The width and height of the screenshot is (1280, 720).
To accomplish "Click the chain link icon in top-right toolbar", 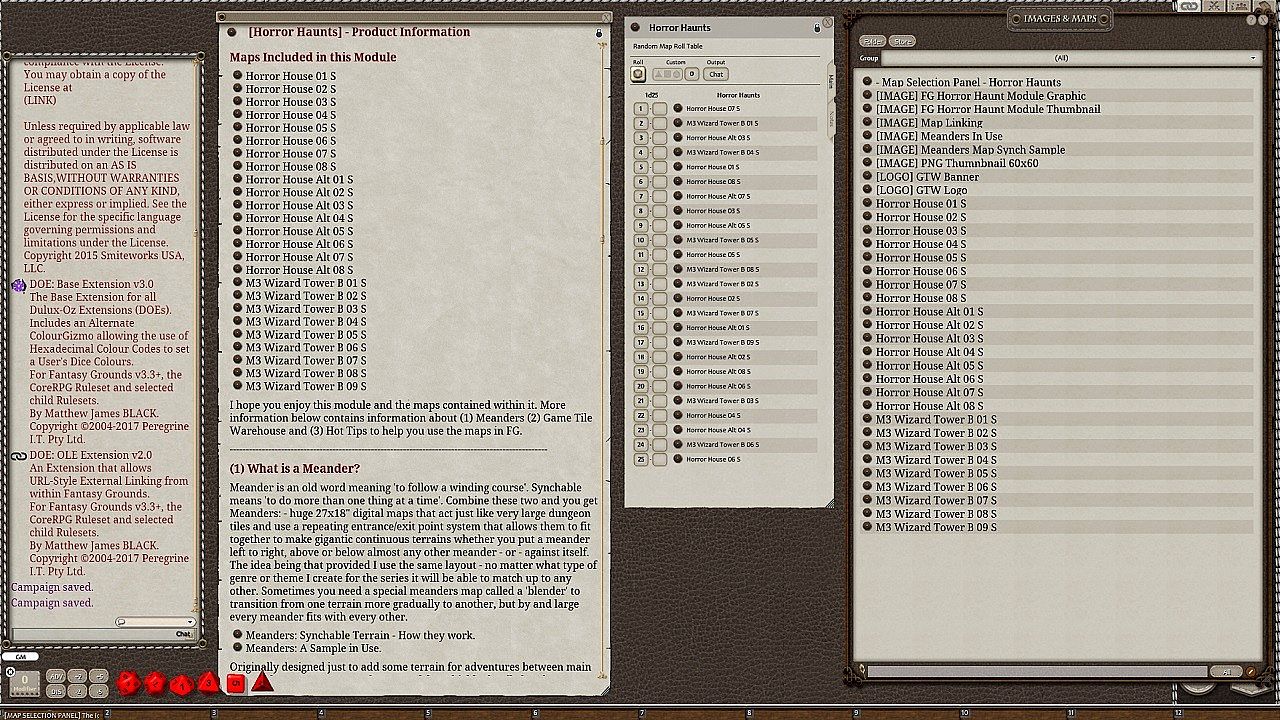I will click(1190, 6).
